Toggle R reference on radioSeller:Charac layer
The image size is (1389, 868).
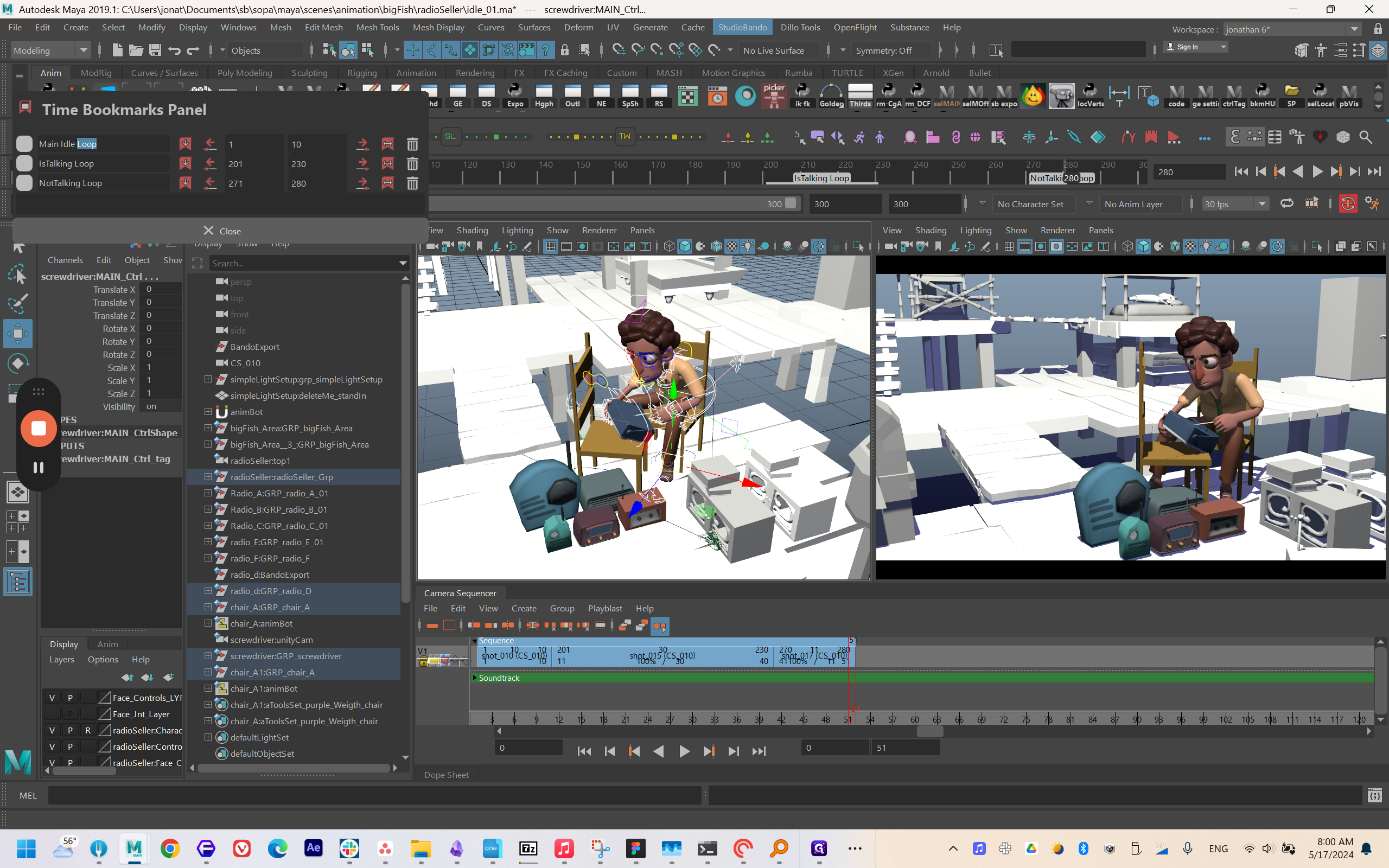pos(88,730)
